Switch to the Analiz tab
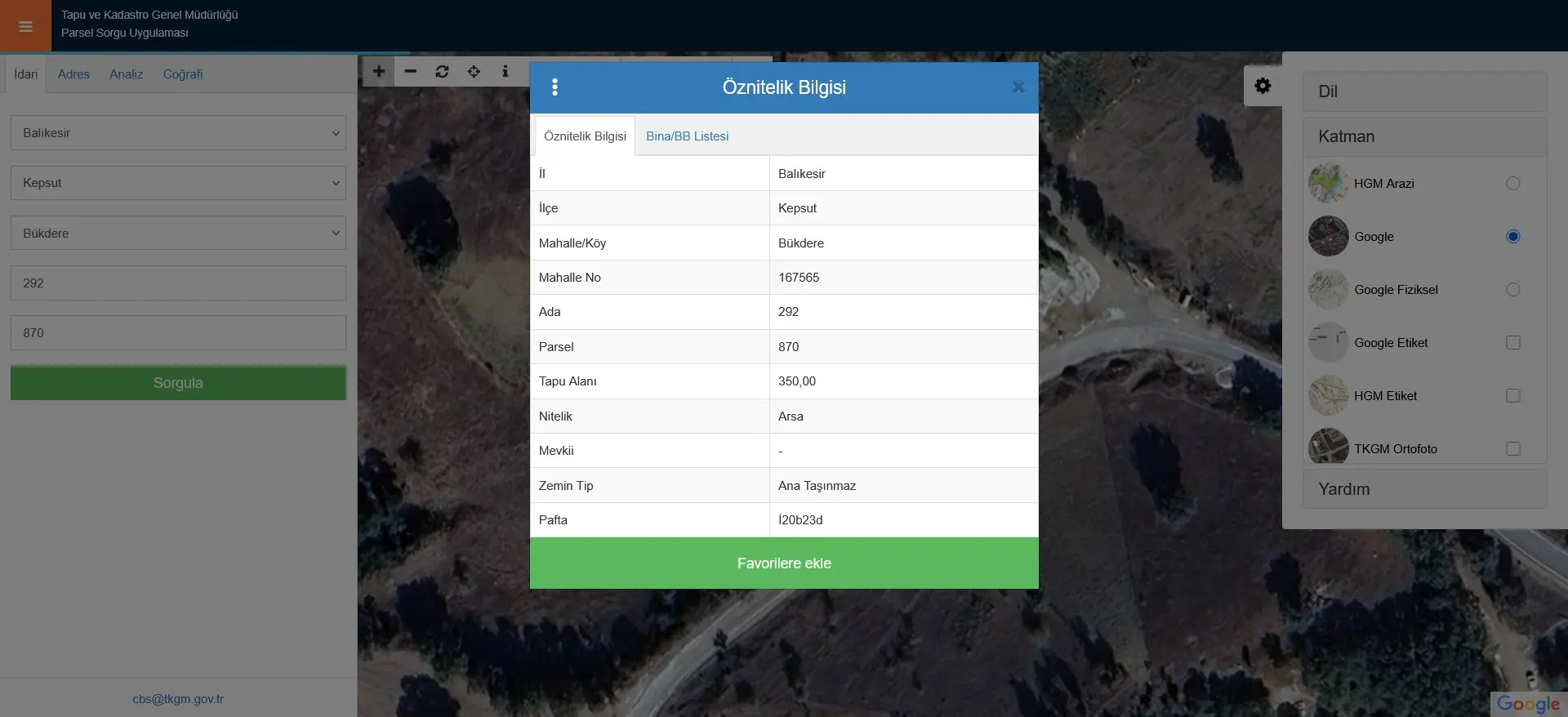1568x717 pixels. click(x=126, y=74)
